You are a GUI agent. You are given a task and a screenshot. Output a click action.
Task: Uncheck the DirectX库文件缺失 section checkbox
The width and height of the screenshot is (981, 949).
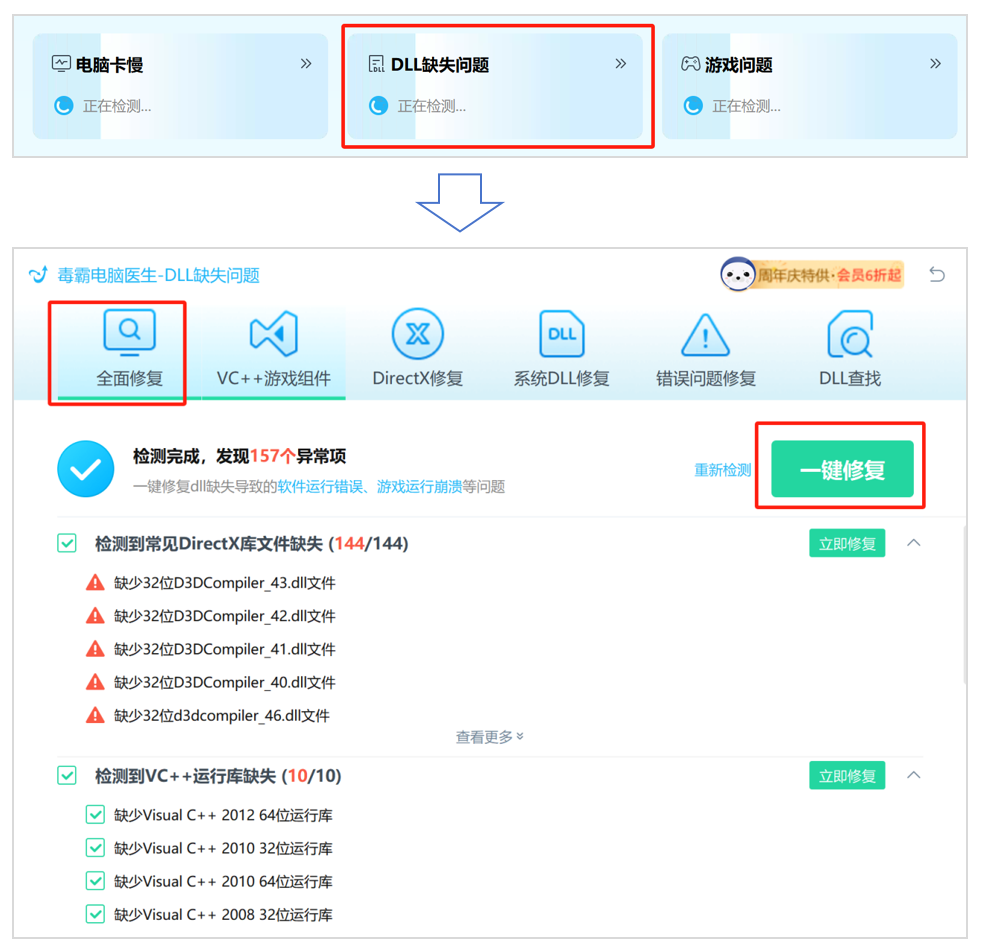(x=66, y=543)
